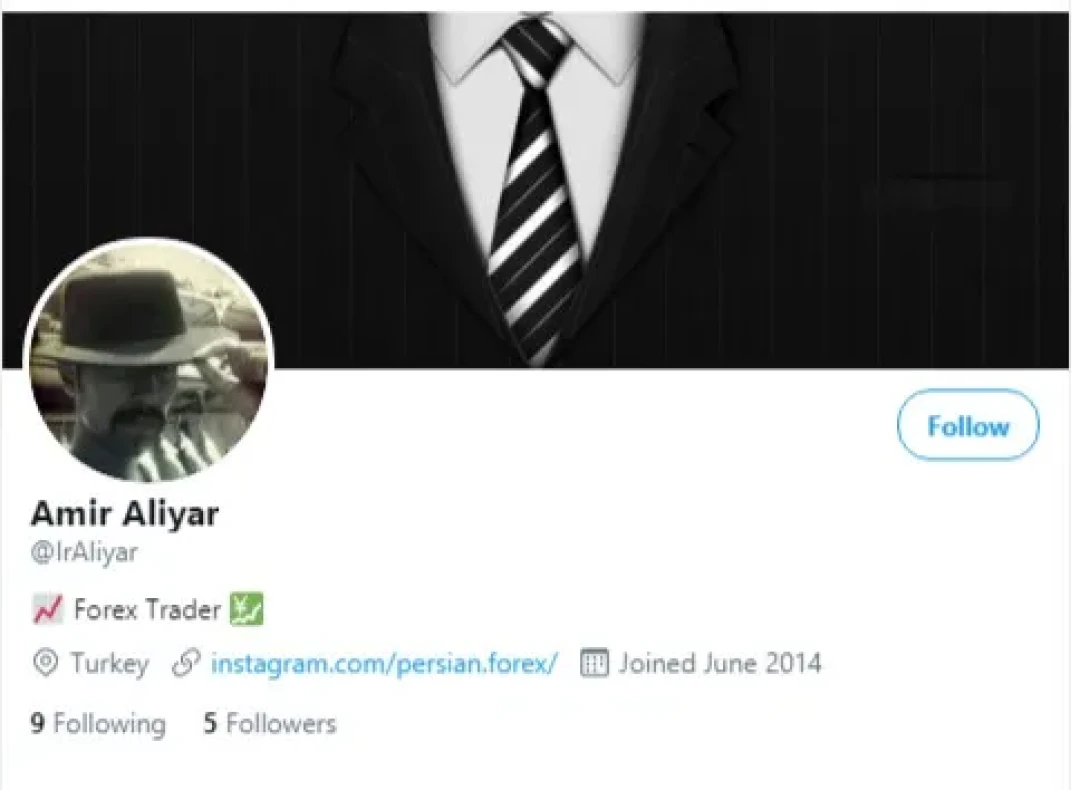The height and width of the screenshot is (790, 1080).
Task: Select the @IrAliyar handle text
Action: click(84, 552)
